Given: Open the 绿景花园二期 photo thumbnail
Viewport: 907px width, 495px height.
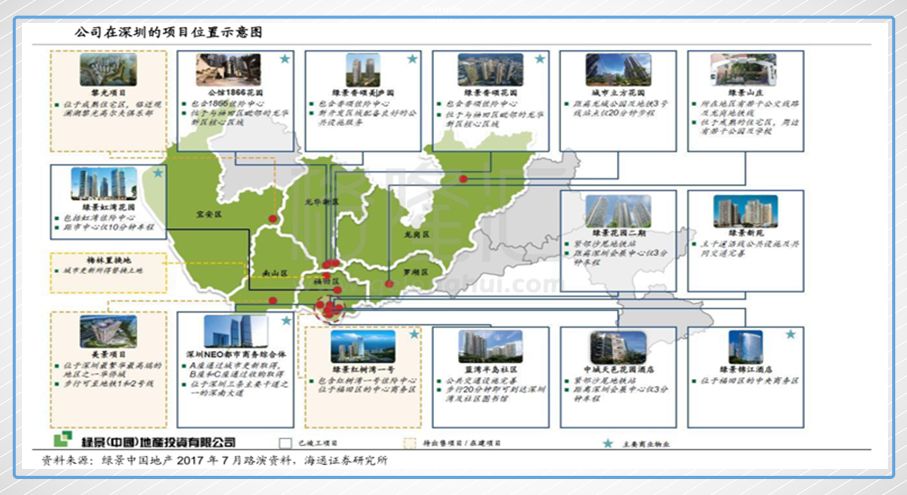Looking at the screenshot, I should (x=618, y=211).
